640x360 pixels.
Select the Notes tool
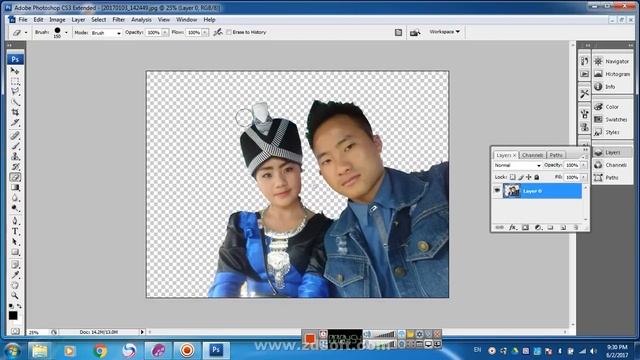tap(15, 265)
